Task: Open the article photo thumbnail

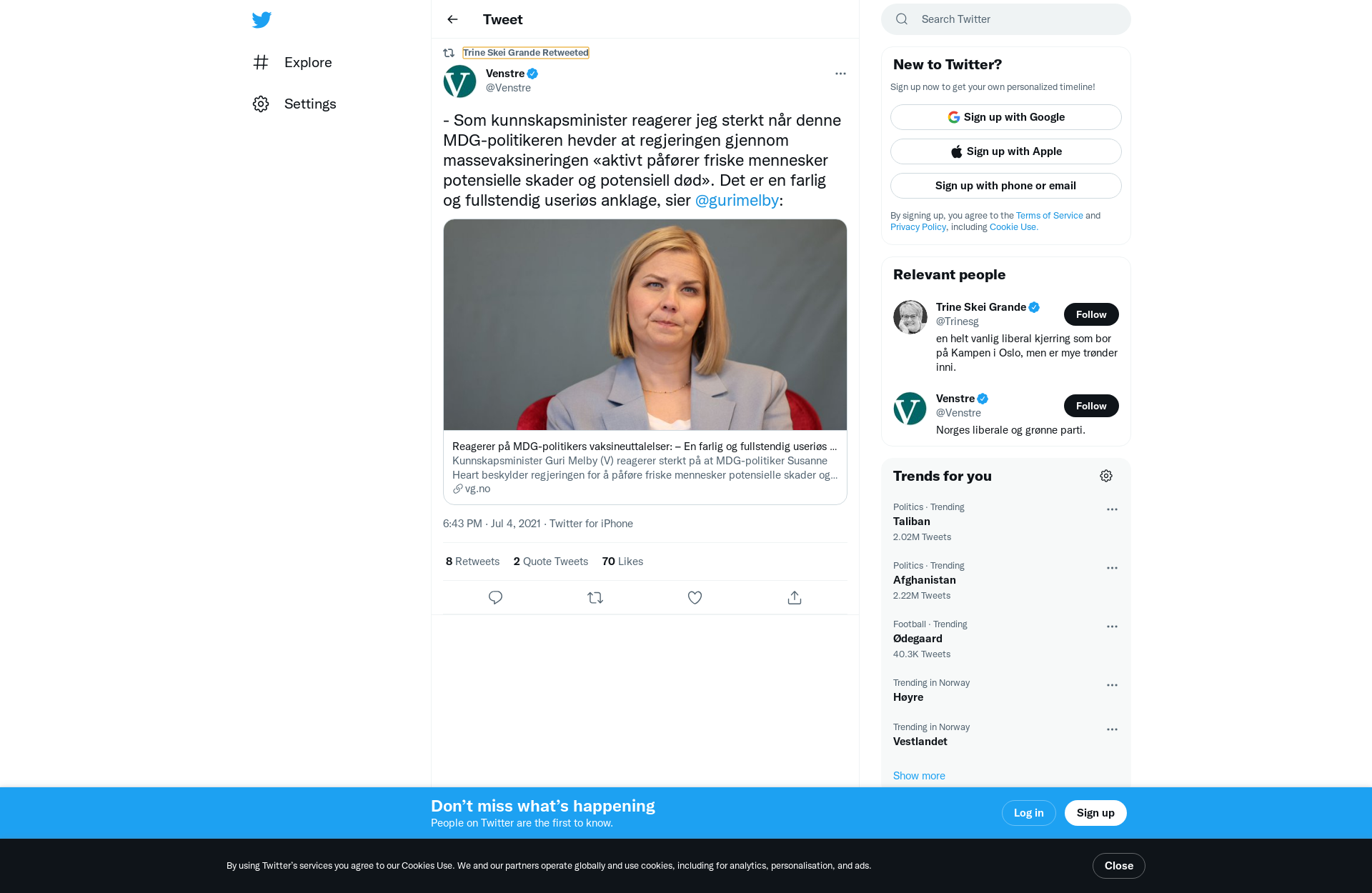Action: [x=645, y=325]
